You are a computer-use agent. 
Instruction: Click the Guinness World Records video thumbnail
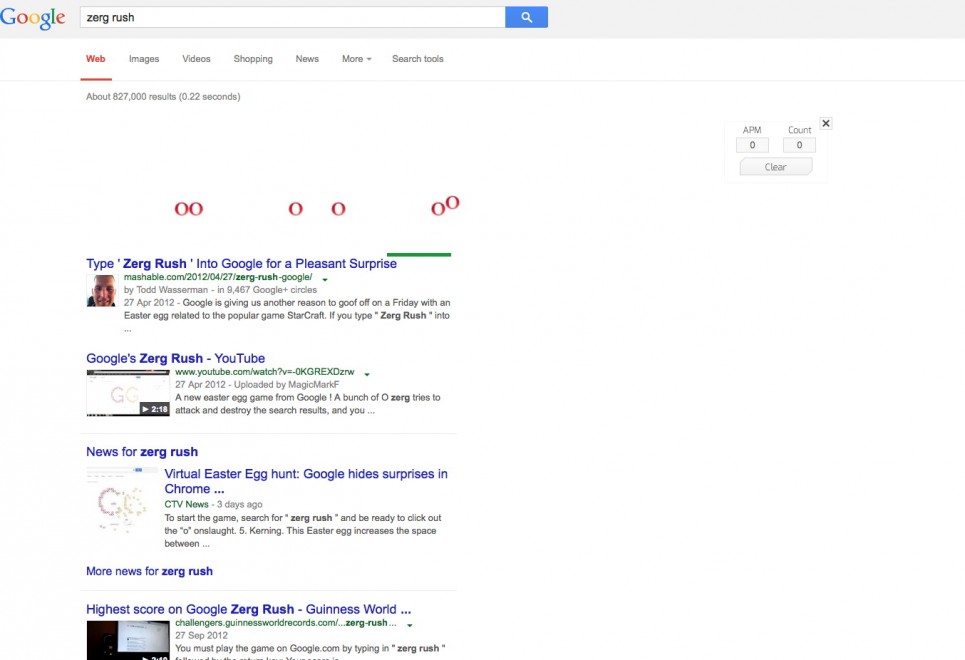point(128,640)
